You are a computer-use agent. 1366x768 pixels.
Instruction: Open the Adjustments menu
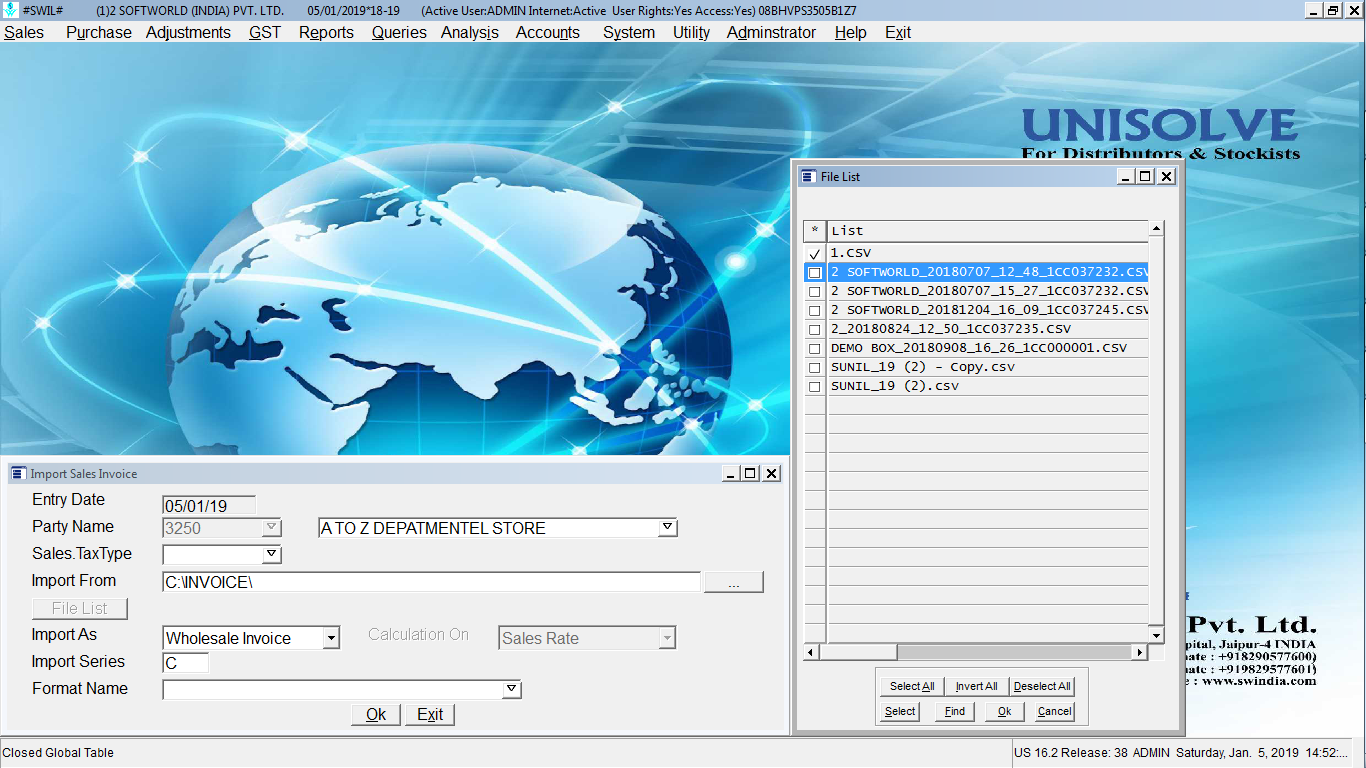tap(188, 32)
